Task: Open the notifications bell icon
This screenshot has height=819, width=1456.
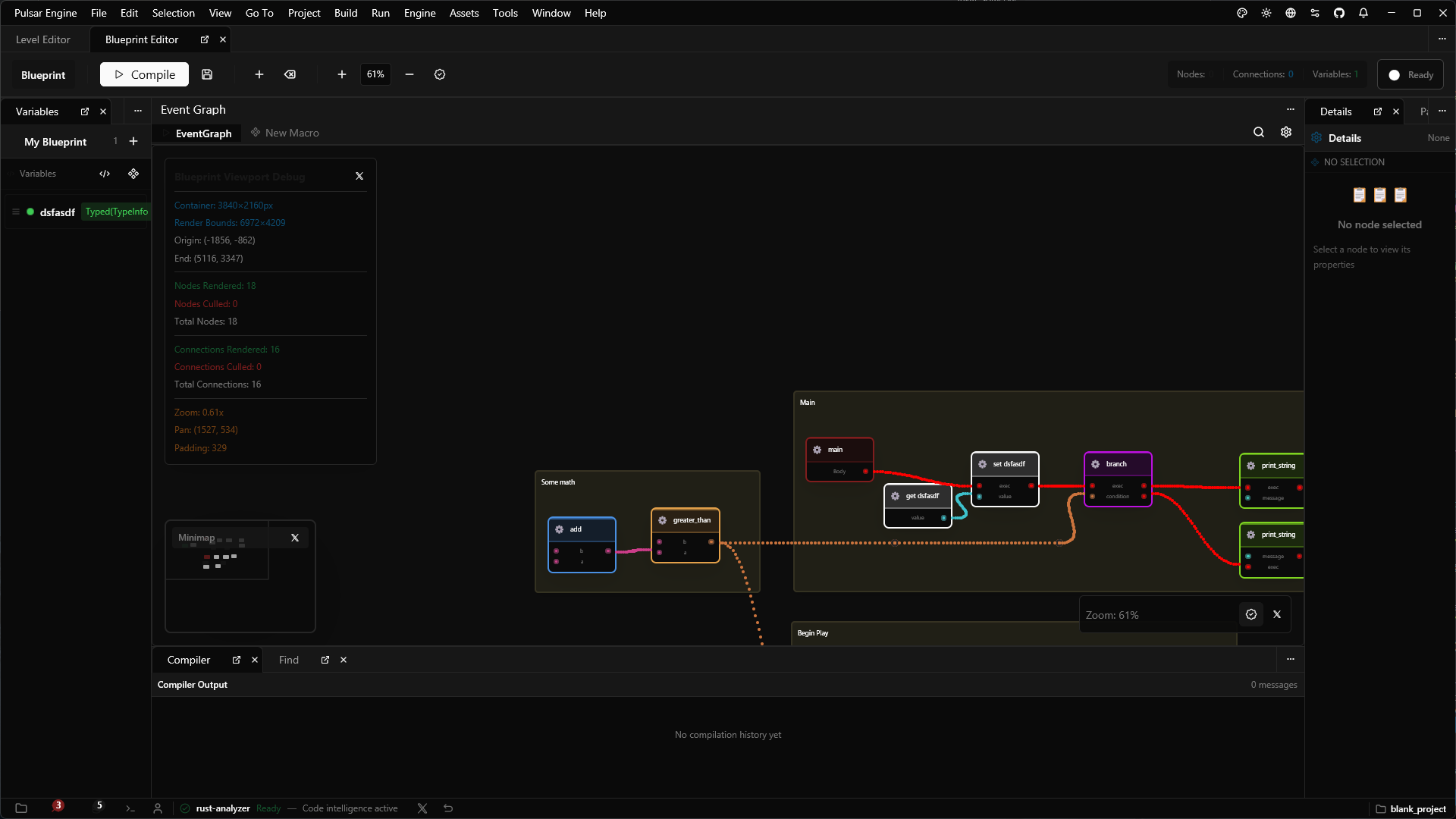Action: (x=1363, y=13)
